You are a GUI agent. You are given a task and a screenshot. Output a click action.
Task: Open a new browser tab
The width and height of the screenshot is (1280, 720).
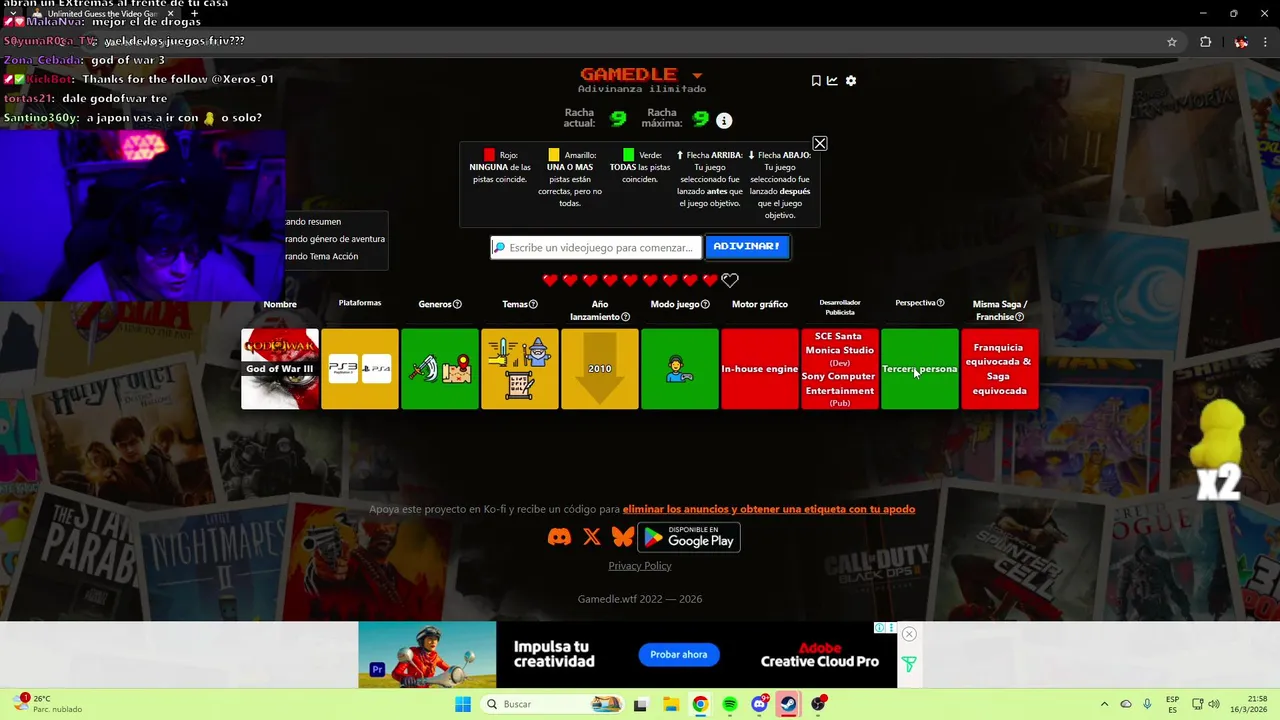pos(194,14)
